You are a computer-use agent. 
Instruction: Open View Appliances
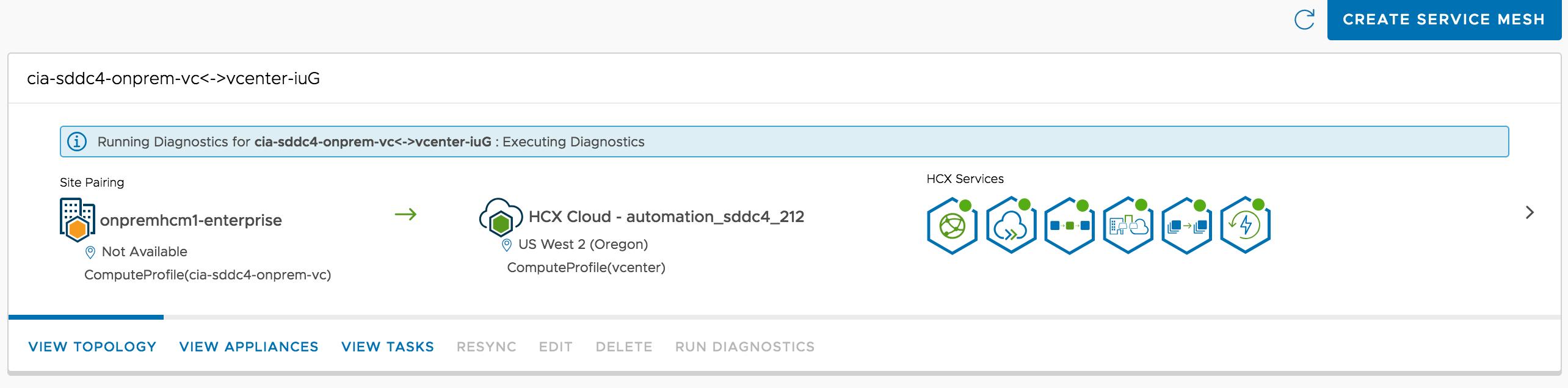249,347
